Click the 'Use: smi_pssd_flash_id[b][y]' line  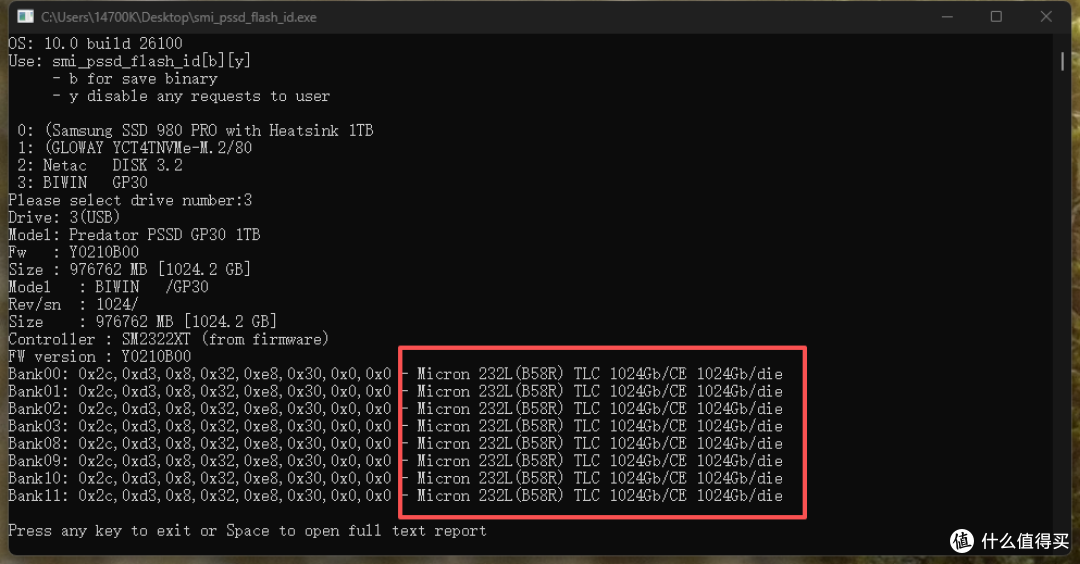(x=129, y=61)
